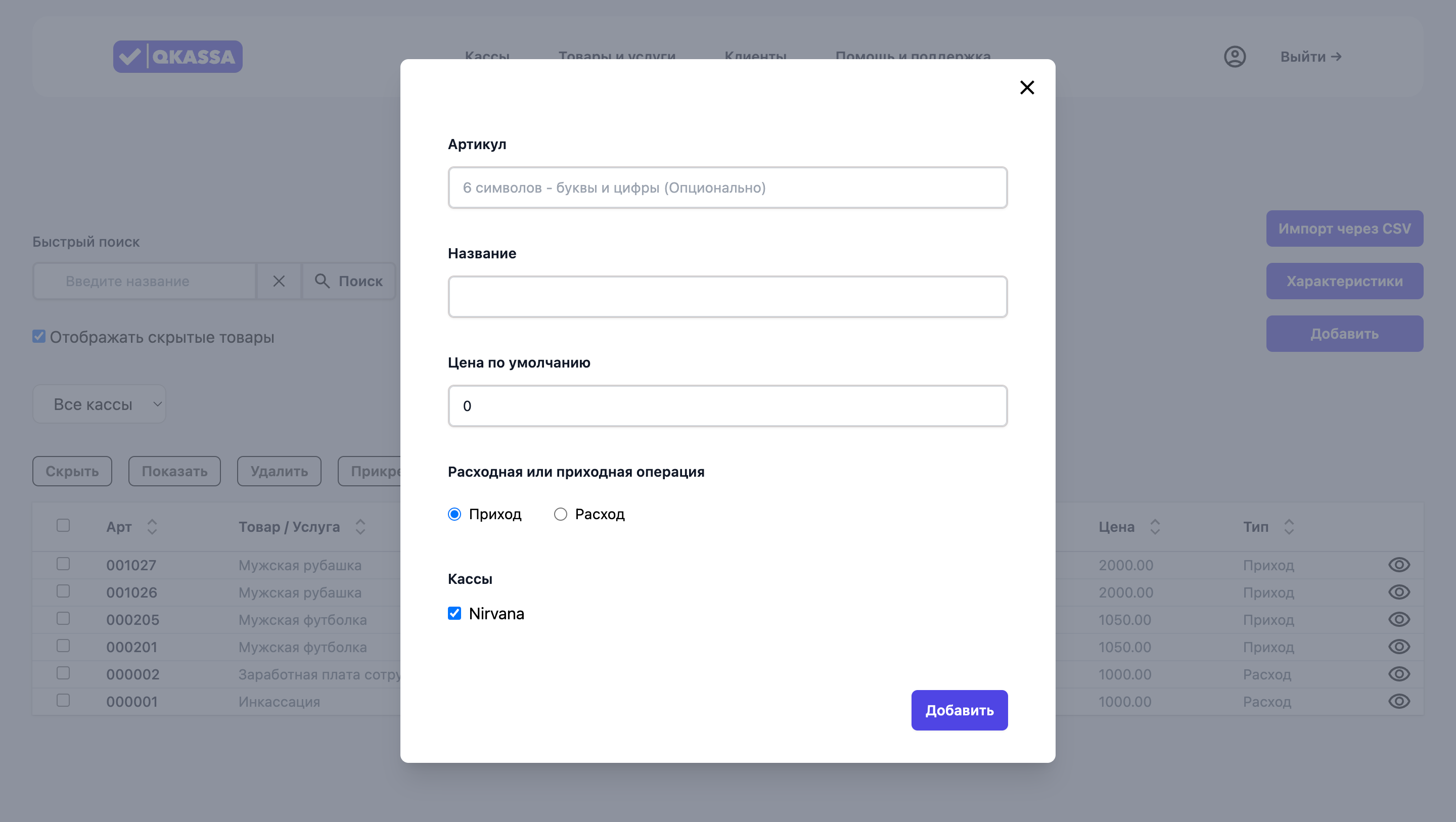Sort the table by Арт column
This screenshot has width=1456, height=822.
(x=152, y=527)
